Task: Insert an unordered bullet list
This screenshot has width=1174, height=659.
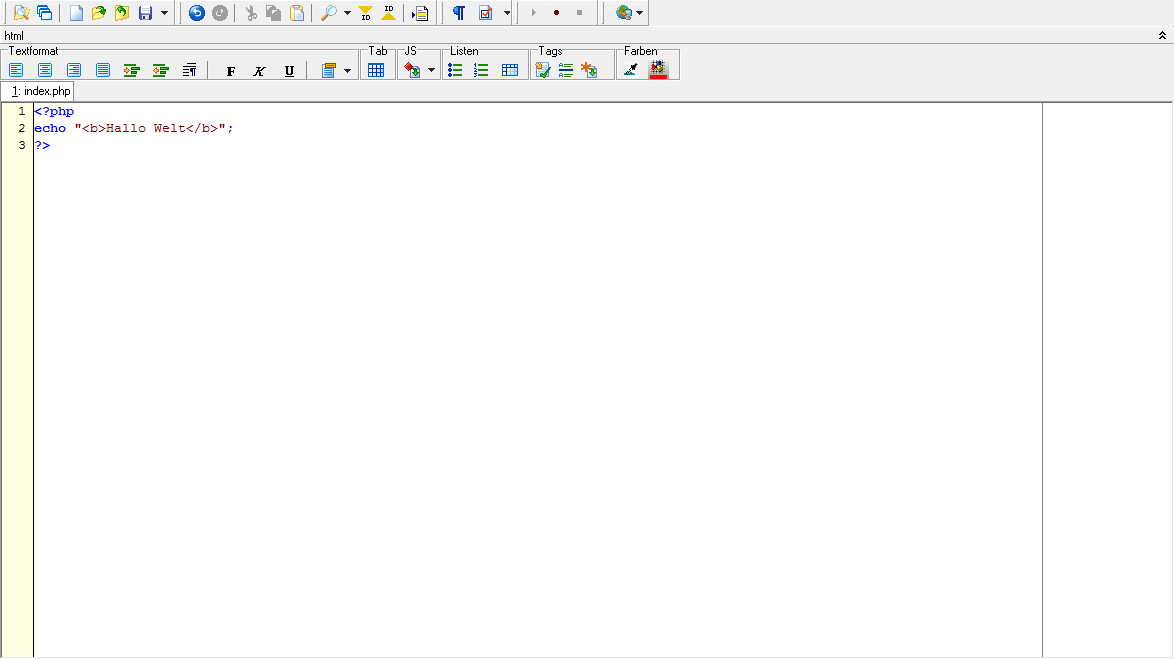Action: (x=455, y=70)
